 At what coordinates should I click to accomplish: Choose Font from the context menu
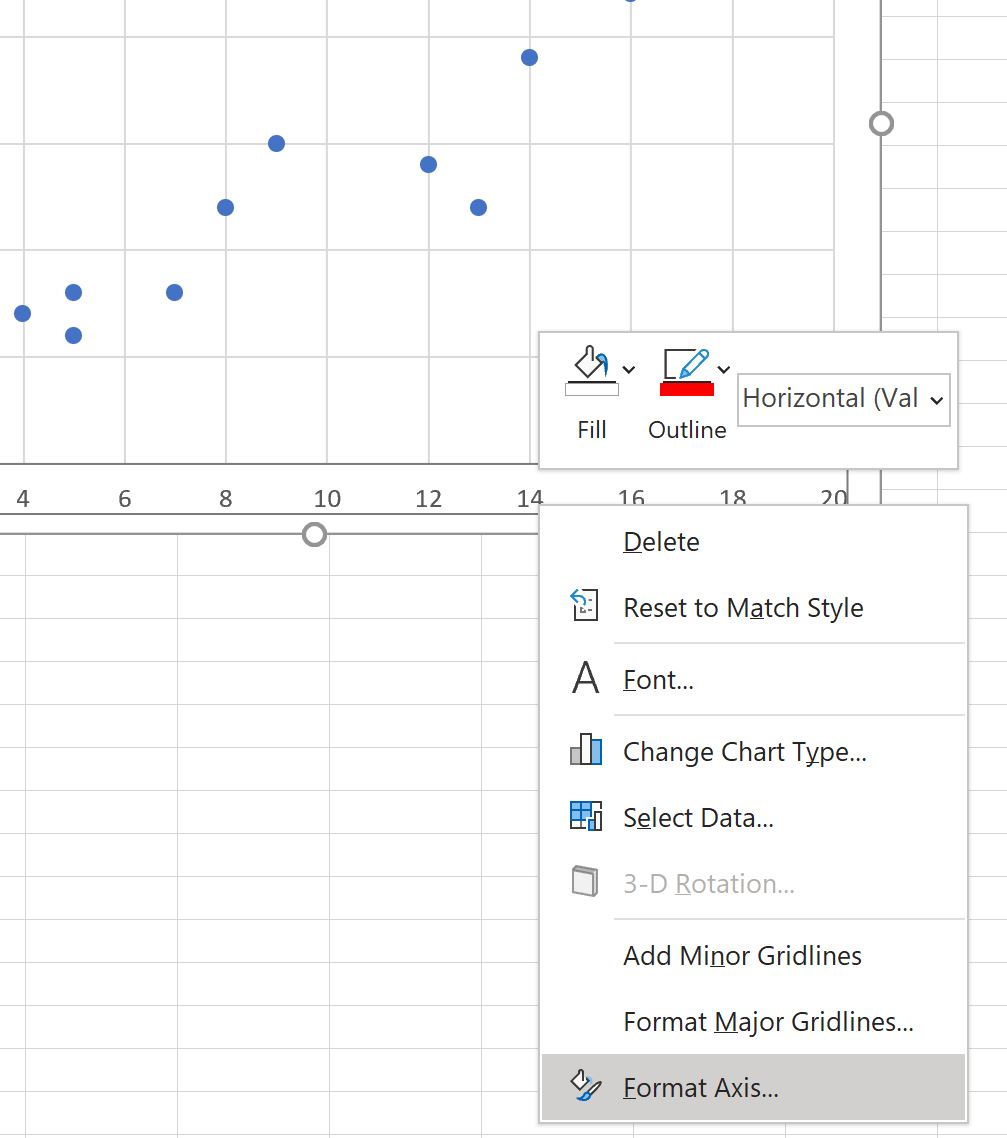658,679
